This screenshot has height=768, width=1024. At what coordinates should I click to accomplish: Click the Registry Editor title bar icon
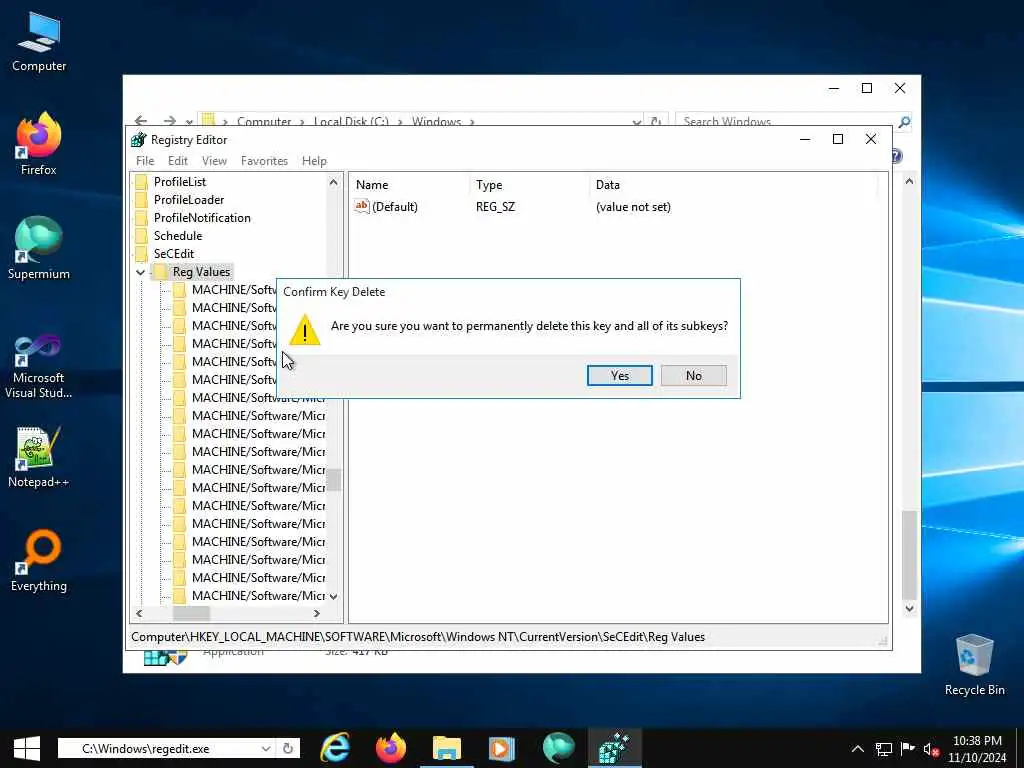click(138, 140)
